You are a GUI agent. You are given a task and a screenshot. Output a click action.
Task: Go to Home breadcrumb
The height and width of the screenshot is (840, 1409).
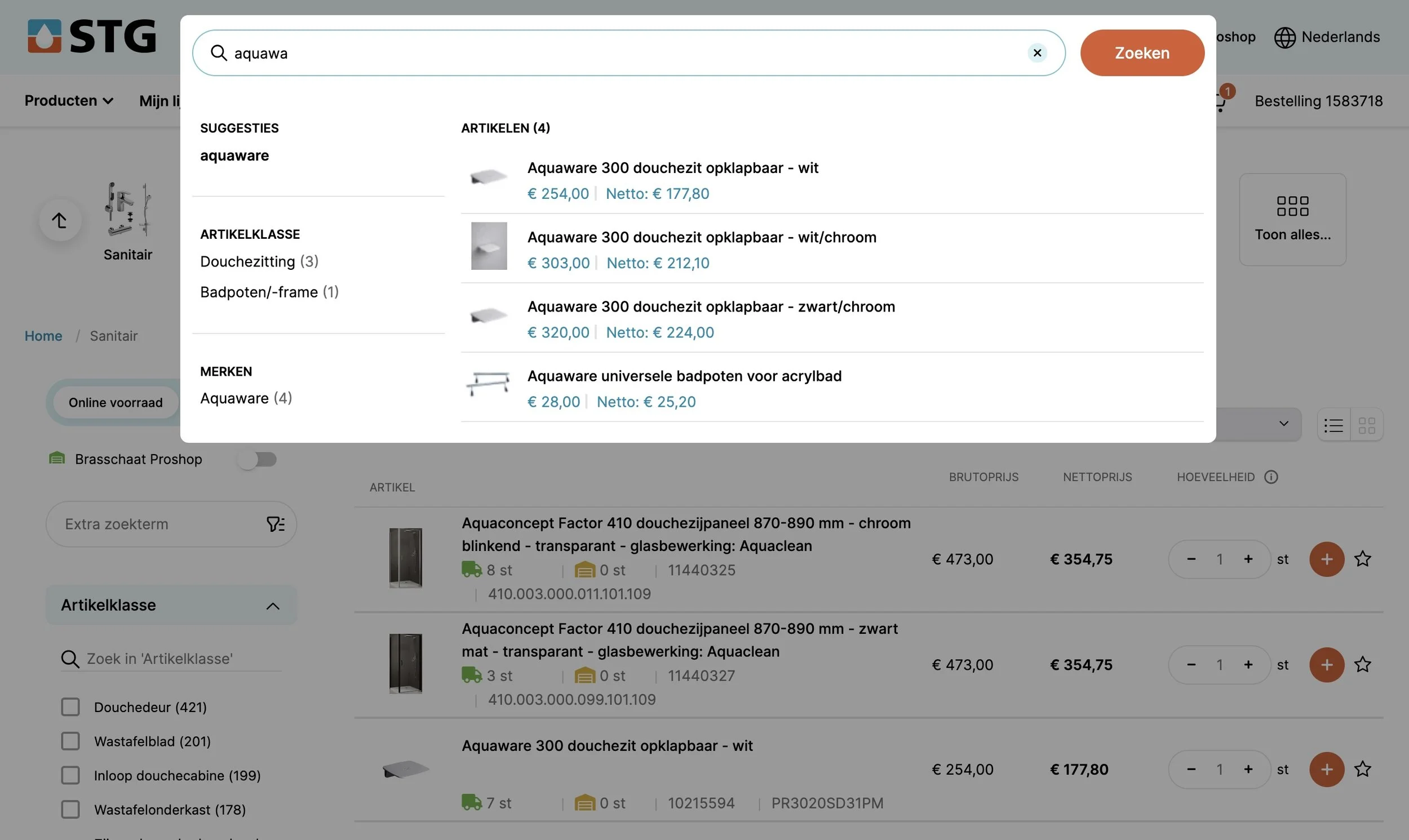43,336
